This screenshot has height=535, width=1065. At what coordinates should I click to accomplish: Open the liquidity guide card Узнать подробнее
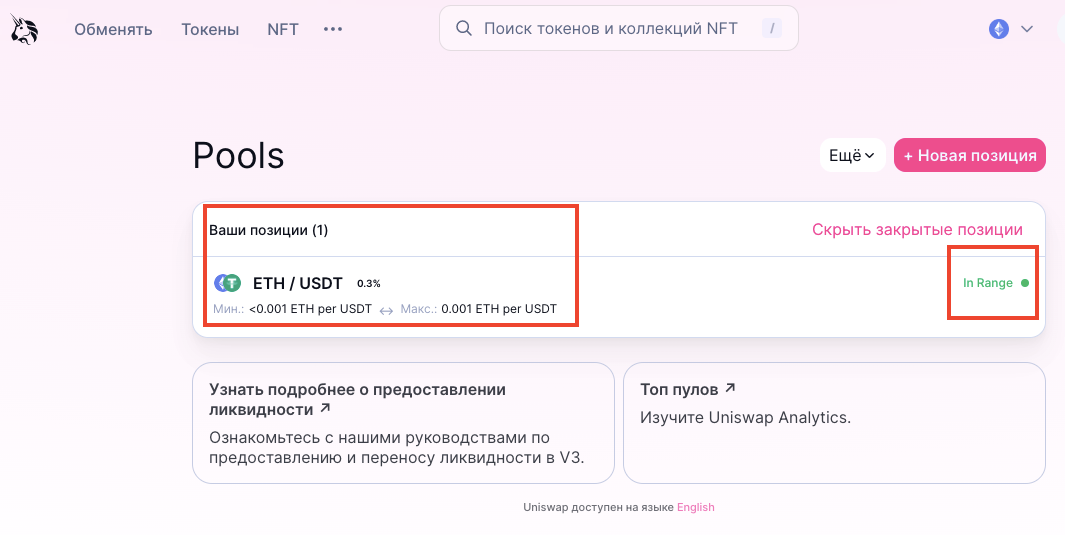402,422
